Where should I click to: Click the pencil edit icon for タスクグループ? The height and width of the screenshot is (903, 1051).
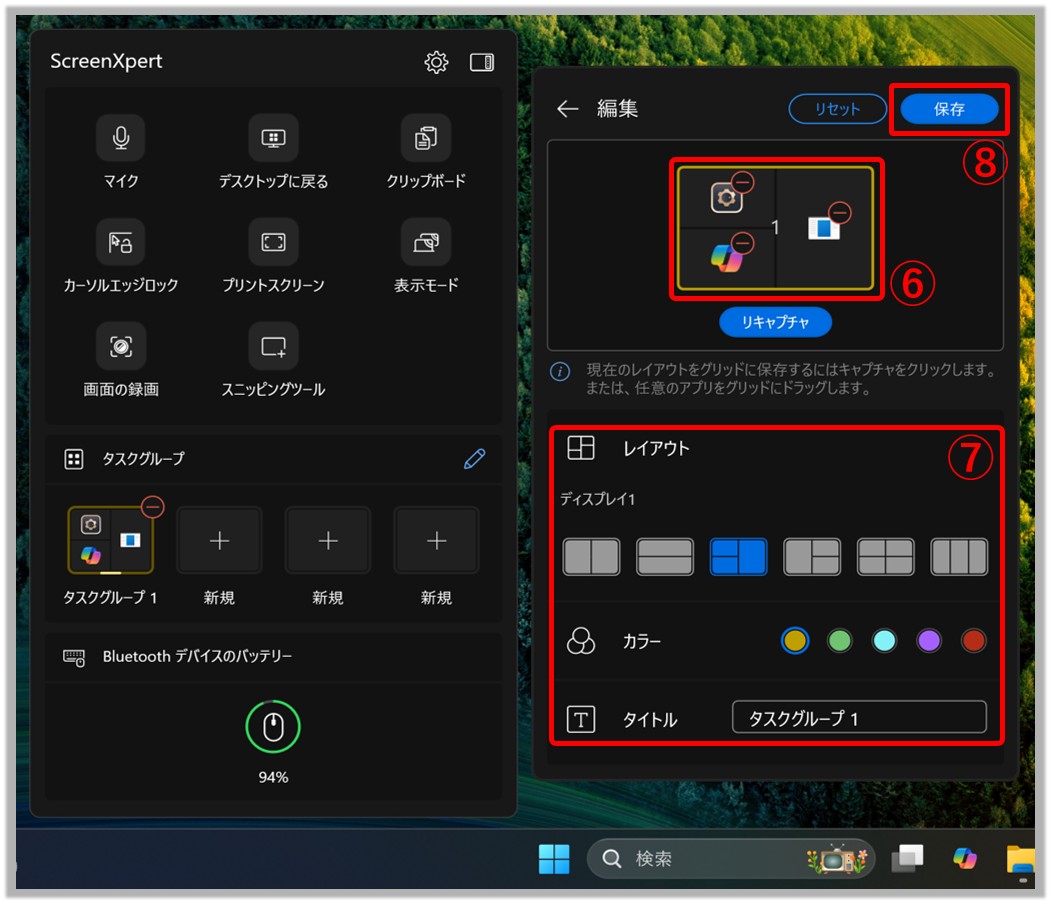pyautogui.click(x=475, y=459)
